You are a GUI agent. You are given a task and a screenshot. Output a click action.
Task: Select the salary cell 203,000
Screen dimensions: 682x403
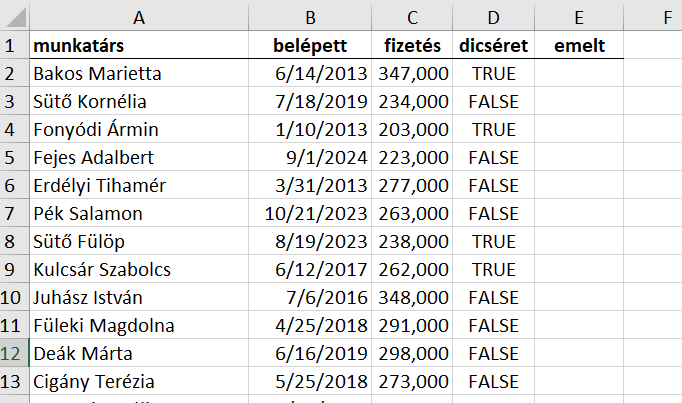pos(412,130)
